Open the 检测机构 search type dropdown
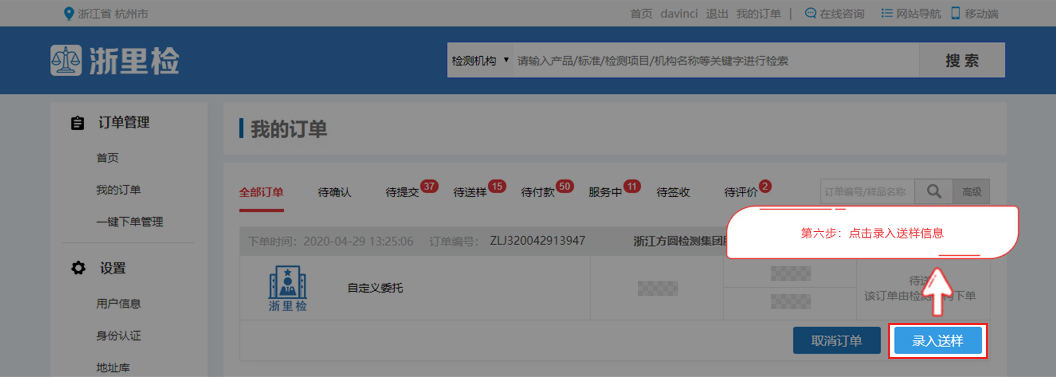1056x377 pixels. (480, 61)
